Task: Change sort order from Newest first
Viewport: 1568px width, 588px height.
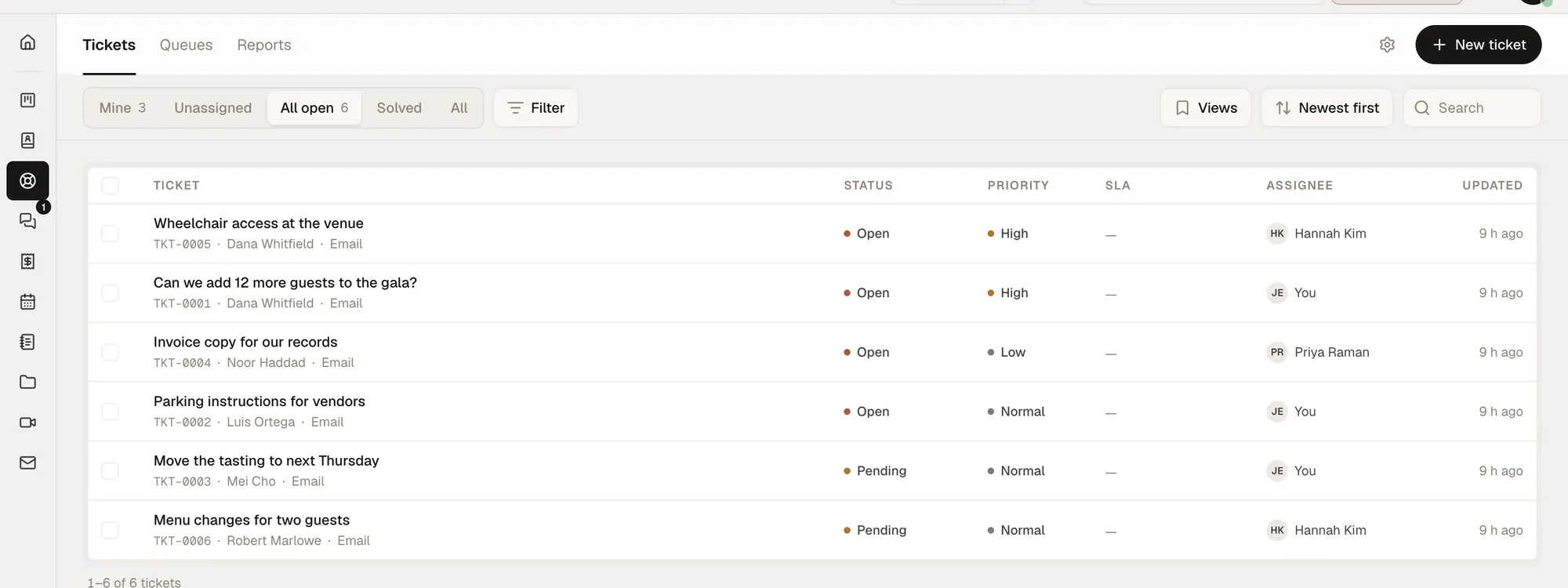Action: pos(1327,108)
